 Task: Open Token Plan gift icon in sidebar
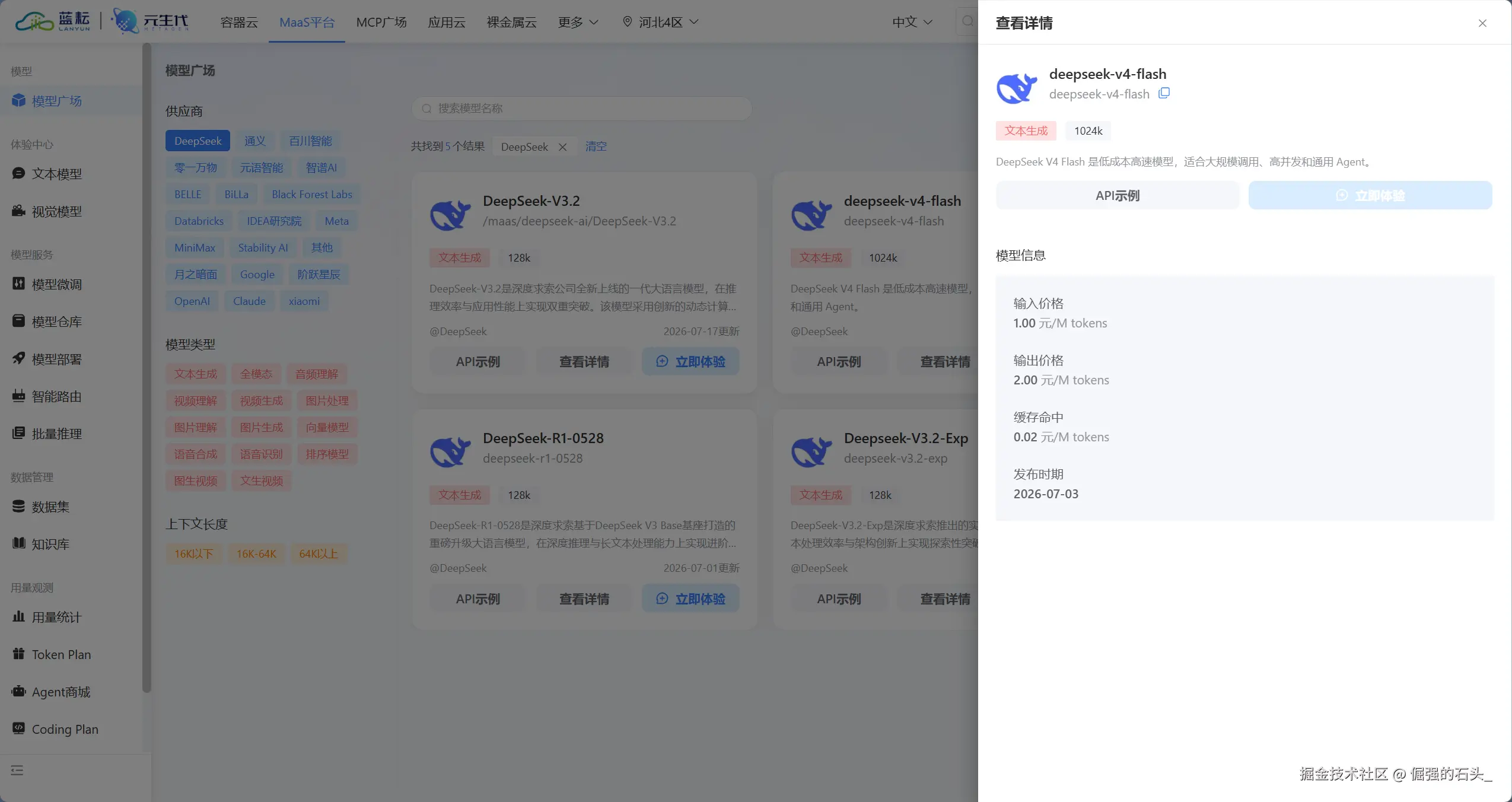[x=18, y=654]
